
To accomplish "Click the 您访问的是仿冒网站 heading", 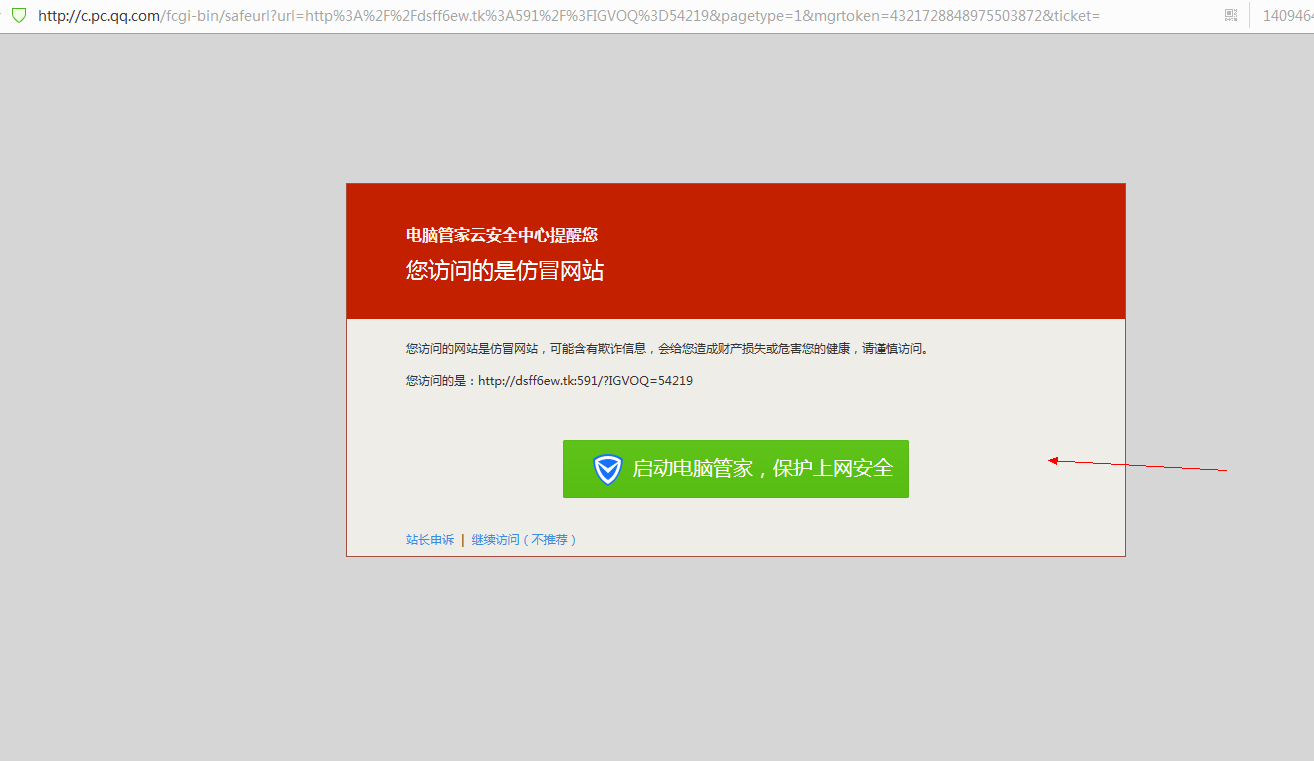I will coord(505,271).
